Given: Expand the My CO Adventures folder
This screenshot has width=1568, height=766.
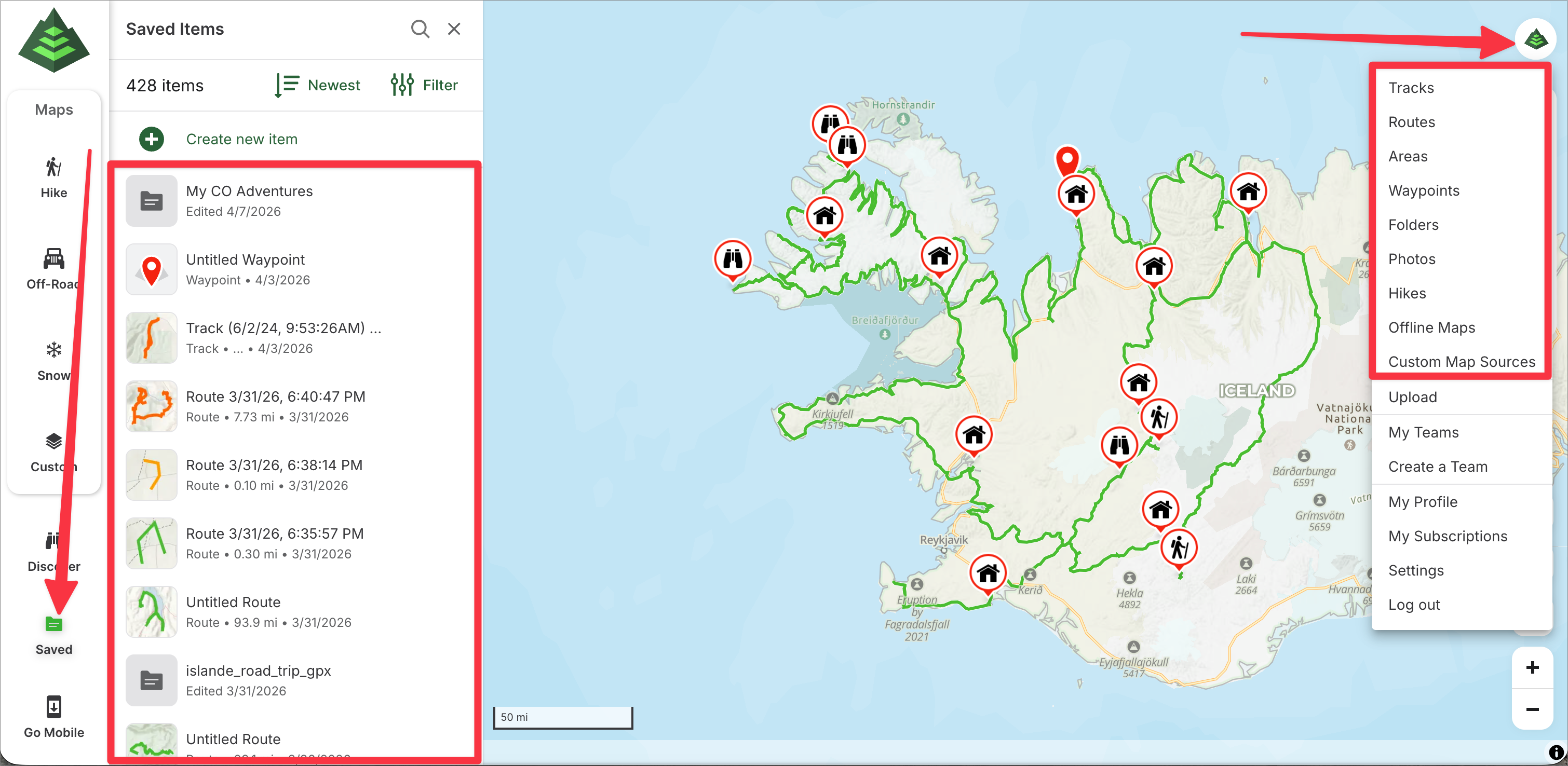Looking at the screenshot, I should 249,200.
